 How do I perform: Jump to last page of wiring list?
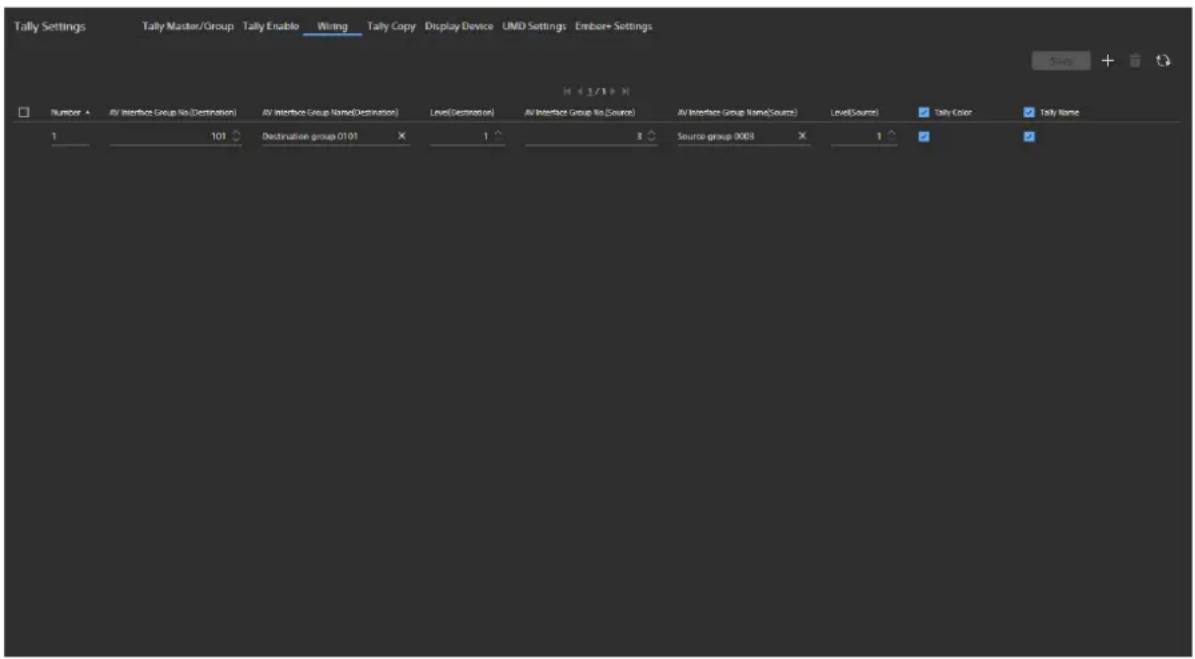tap(626, 91)
